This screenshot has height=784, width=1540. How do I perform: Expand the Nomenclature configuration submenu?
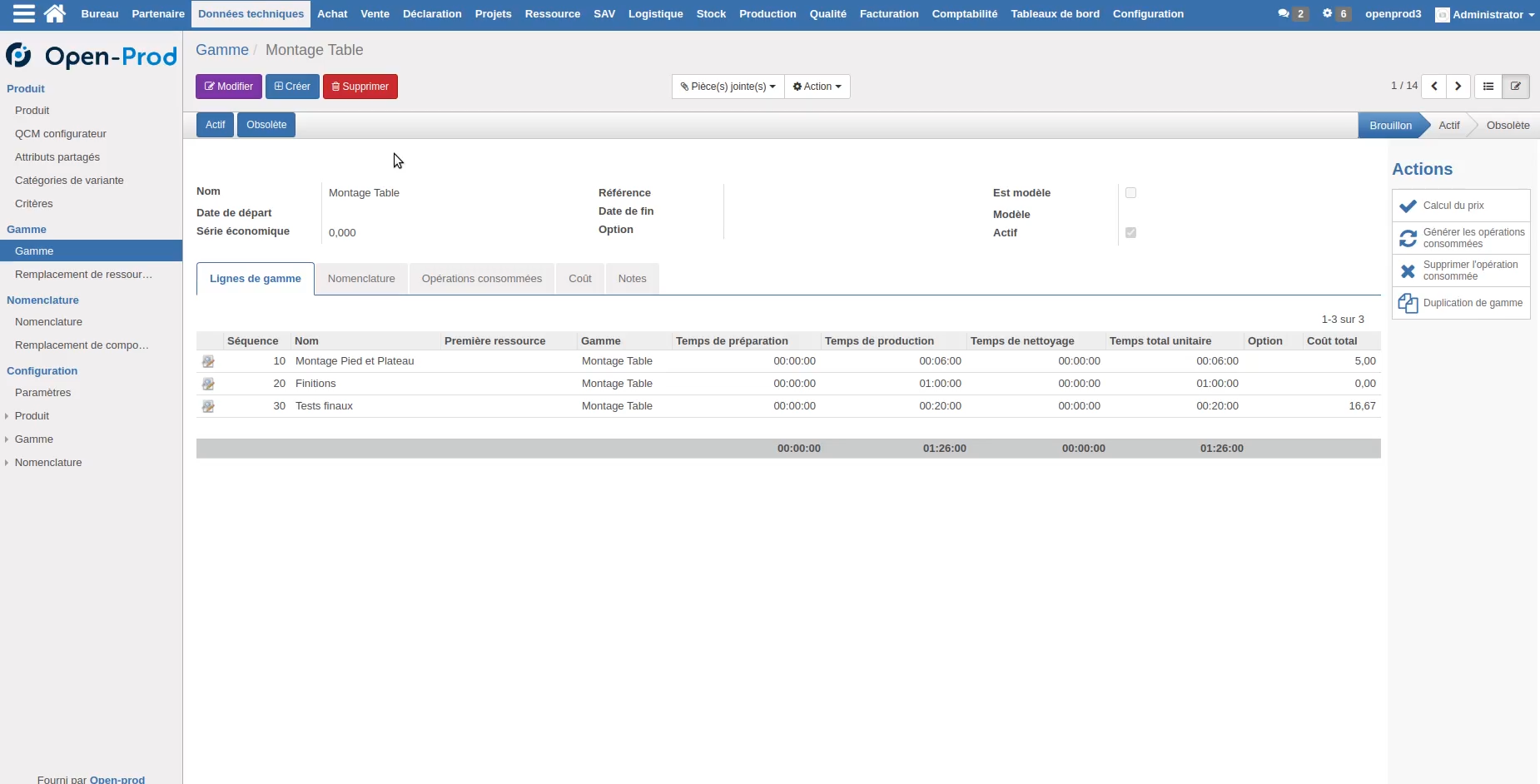(x=48, y=463)
